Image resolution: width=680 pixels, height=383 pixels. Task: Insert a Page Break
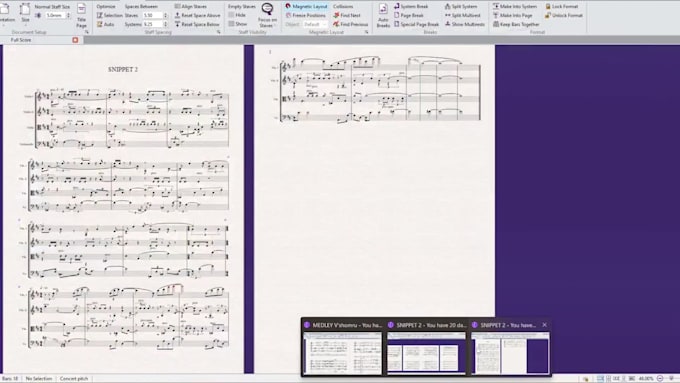tap(409, 15)
